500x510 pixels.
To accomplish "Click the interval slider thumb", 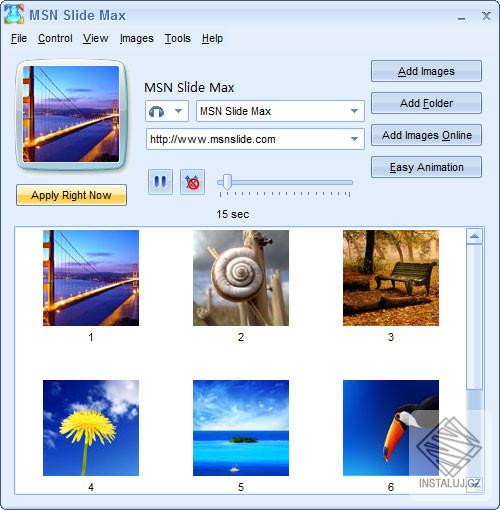I will [x=227, y=182].
